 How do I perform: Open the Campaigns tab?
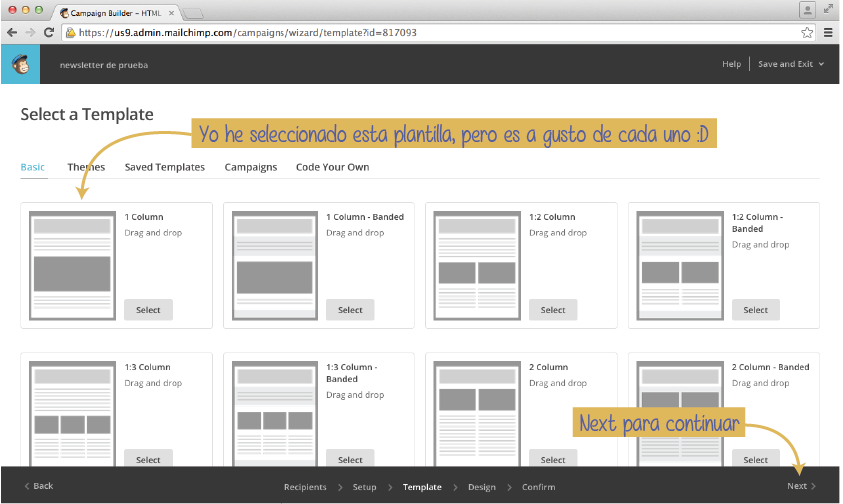click(251, 167)
